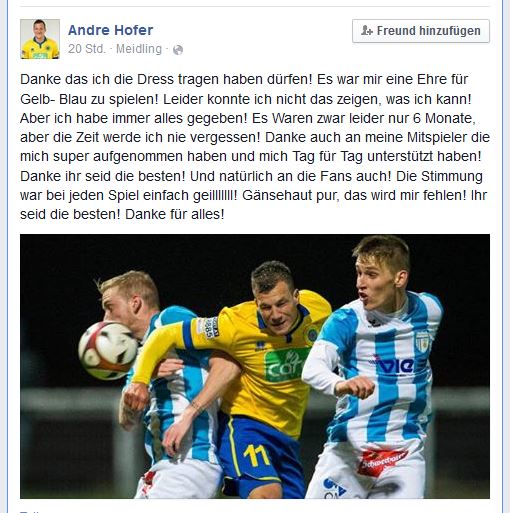Viewport: 510px width, 513px height.
Task: Click the red sponsor logo on the white shorts
Action: (x=381, y=461)
